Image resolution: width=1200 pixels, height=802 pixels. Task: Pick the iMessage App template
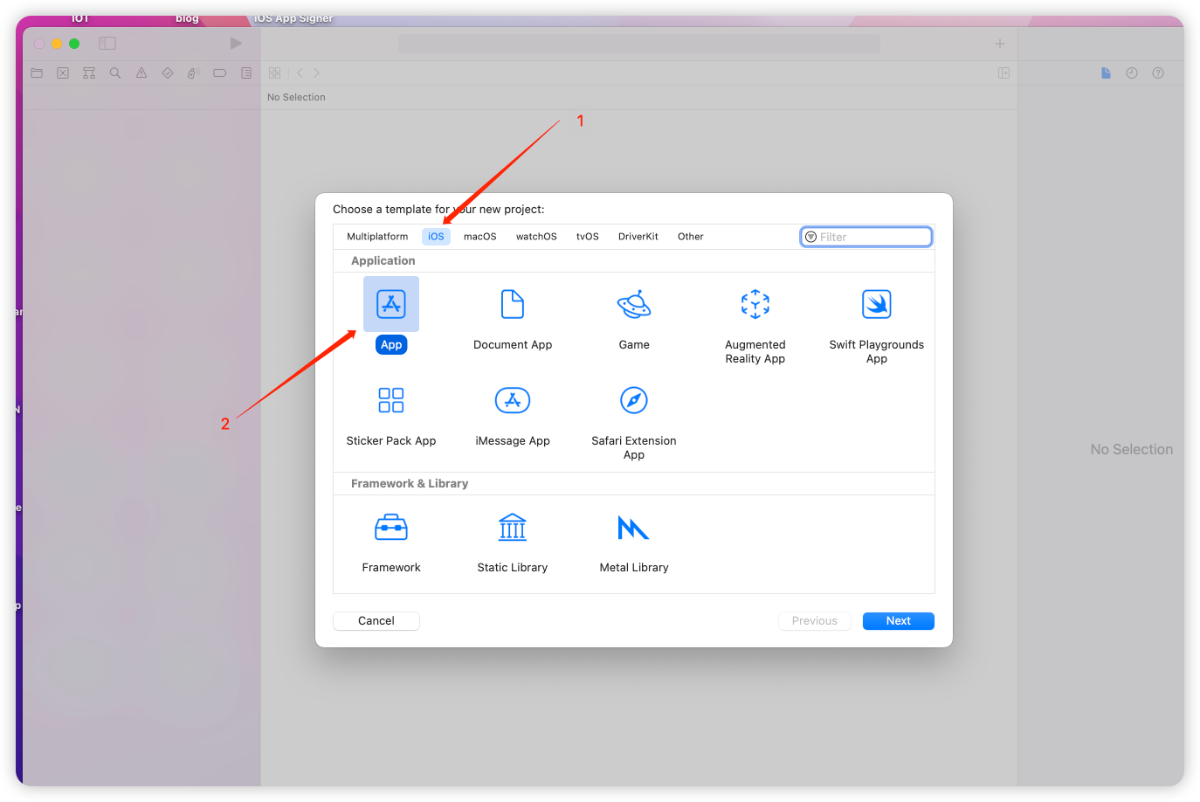click(512, 400)
